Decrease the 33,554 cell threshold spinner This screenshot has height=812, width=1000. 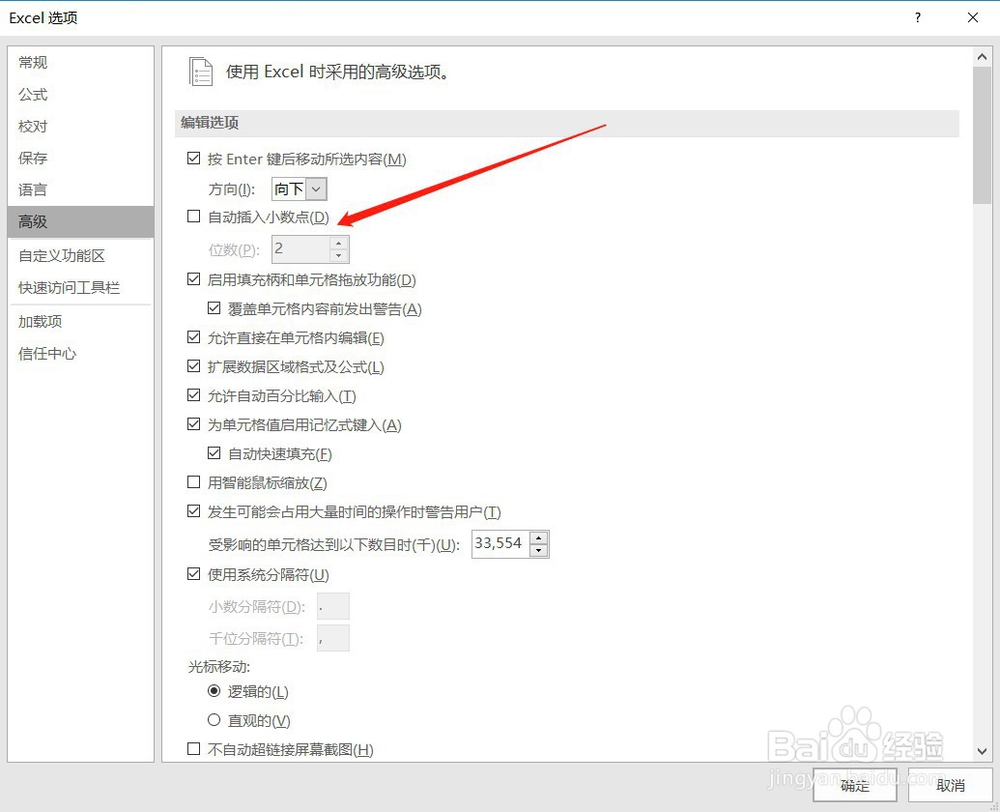pyautogui.click(x=539, y=550)
